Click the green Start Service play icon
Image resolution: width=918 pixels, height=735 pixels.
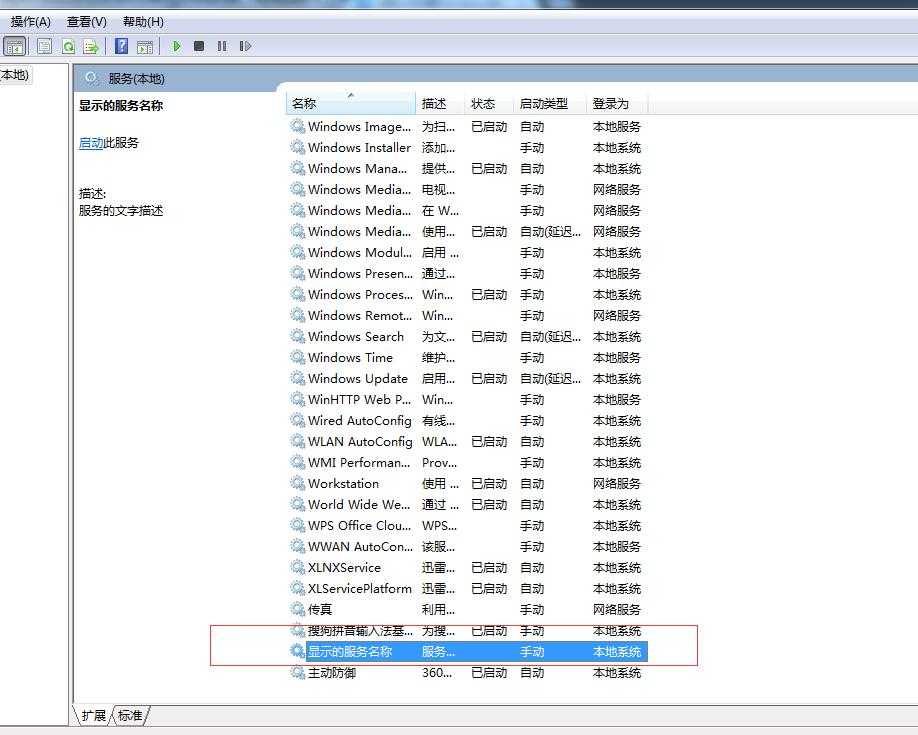tap(176, 46)
